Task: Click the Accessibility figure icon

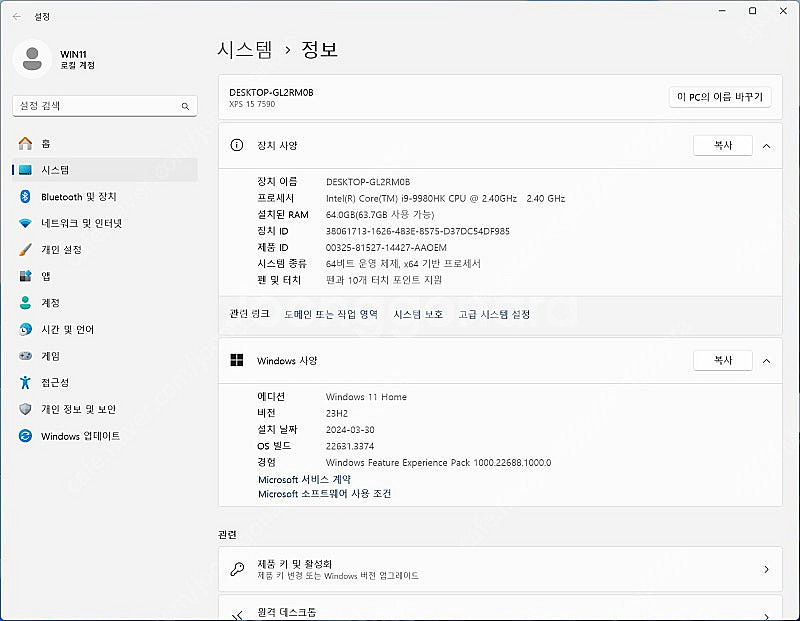Action: pyautogui.click(x=25, y=382)
